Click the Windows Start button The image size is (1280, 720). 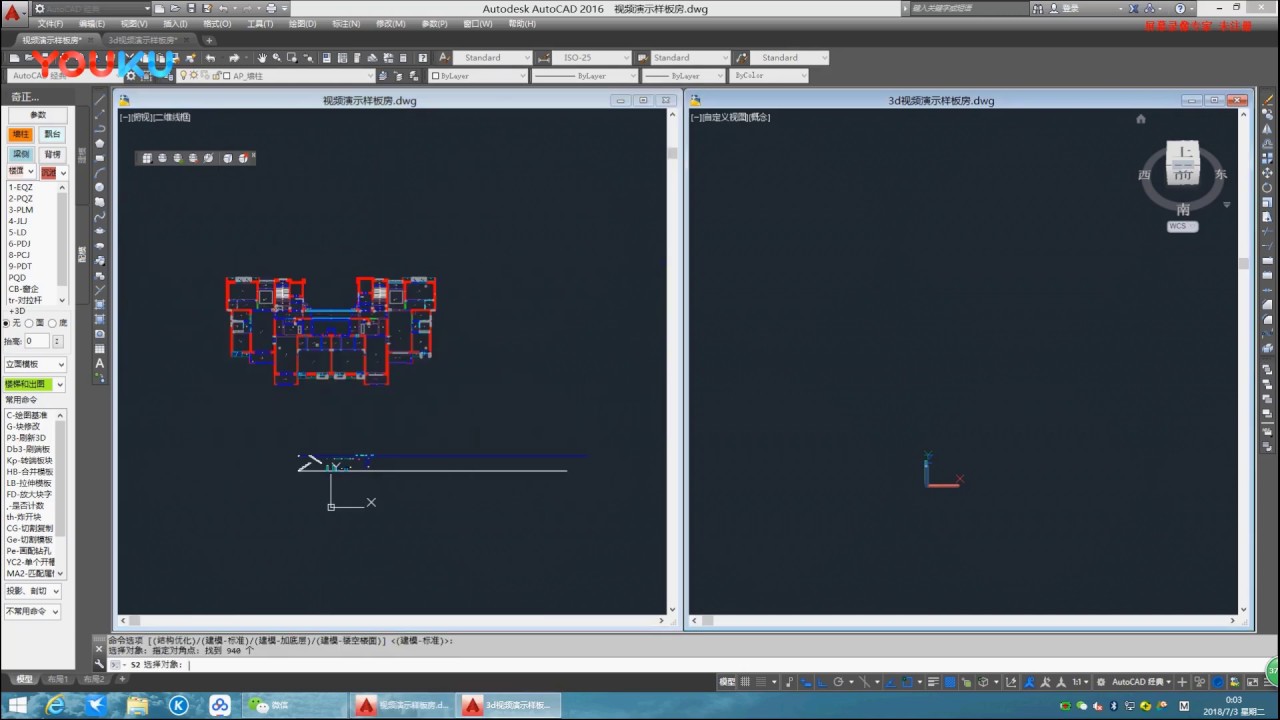coord(17,706)
